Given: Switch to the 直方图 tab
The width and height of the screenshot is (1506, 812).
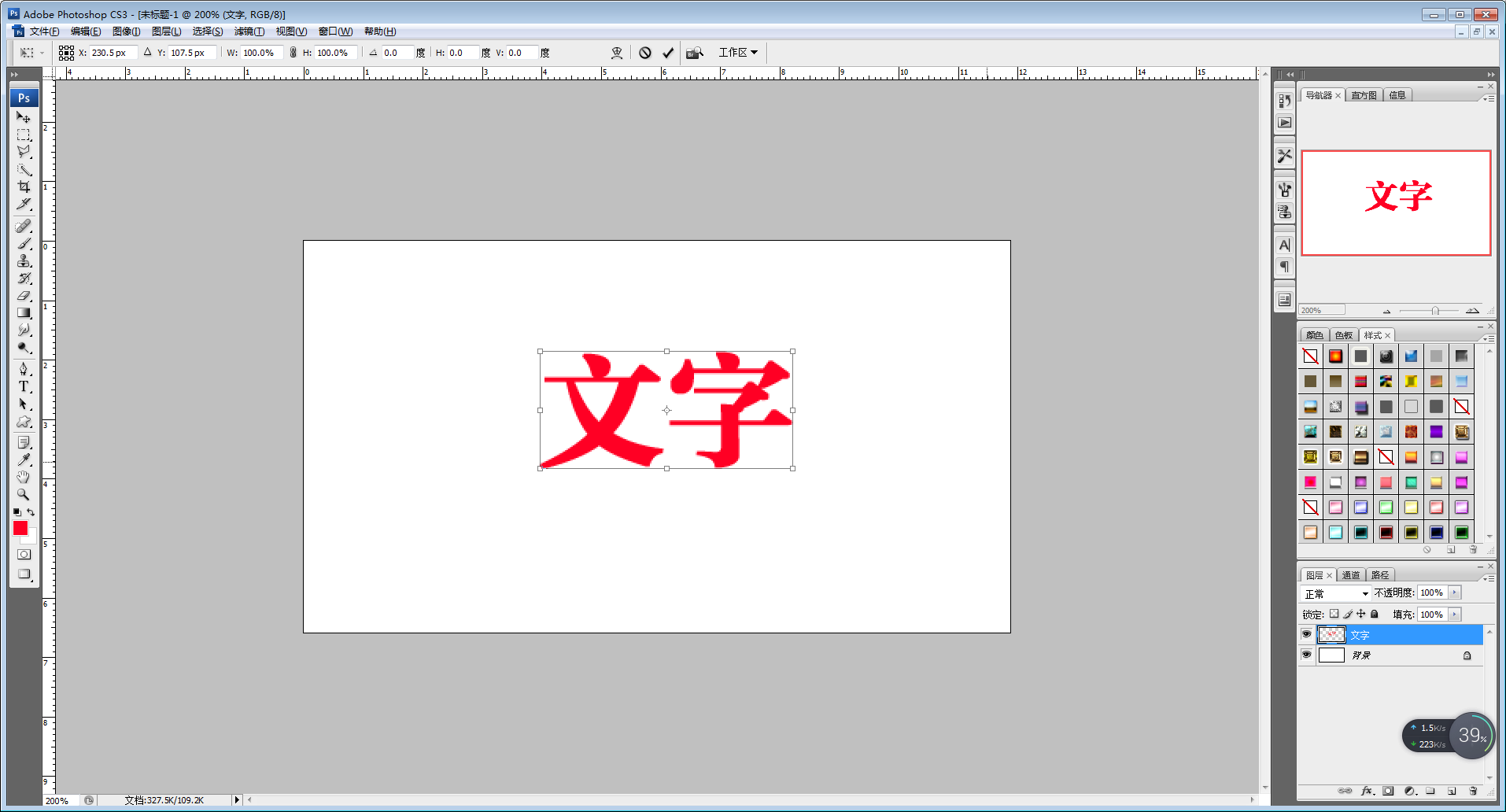Looking at the screenshot, I should click(x=1364, y=95).
